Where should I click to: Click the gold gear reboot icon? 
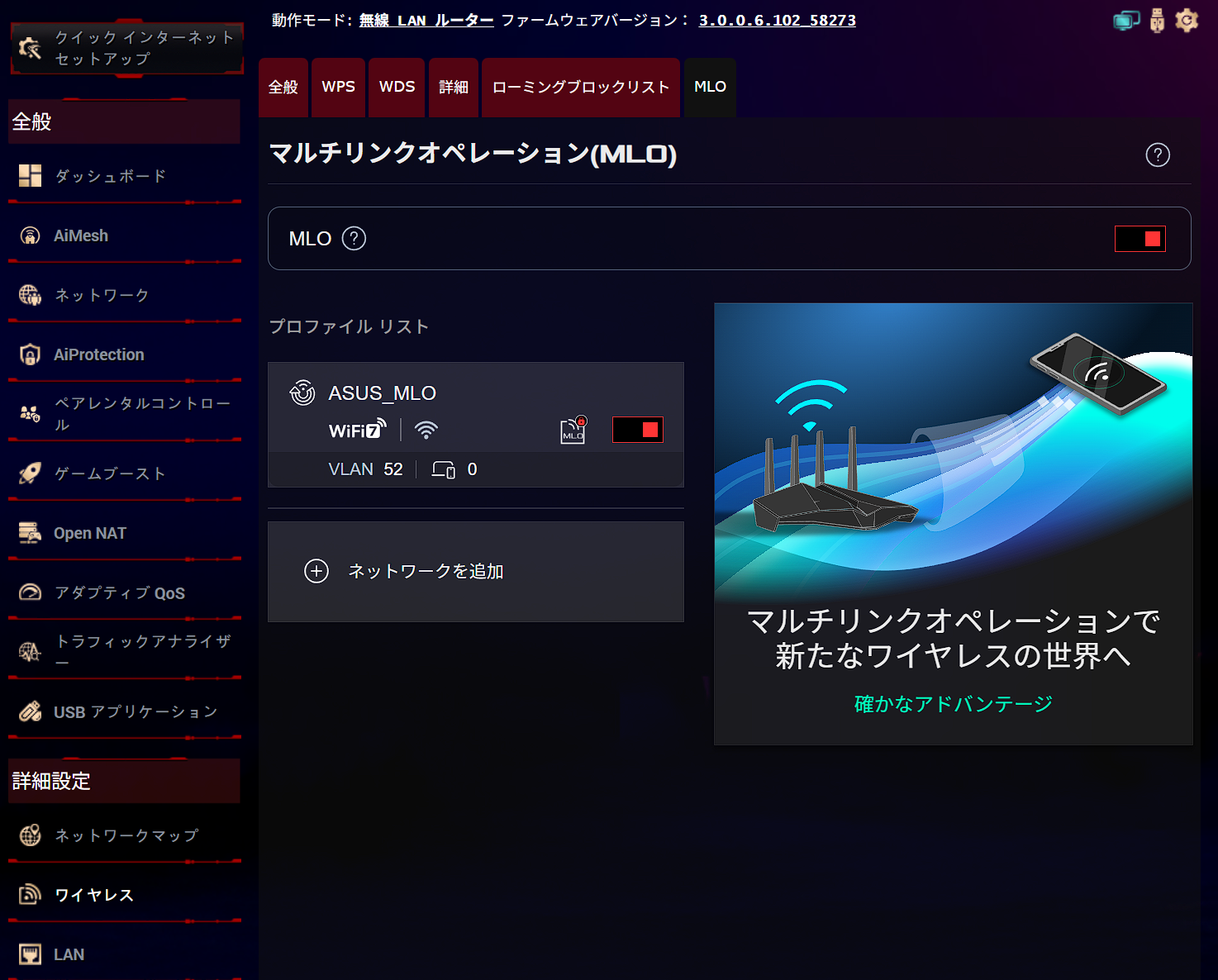(1187, 20)
